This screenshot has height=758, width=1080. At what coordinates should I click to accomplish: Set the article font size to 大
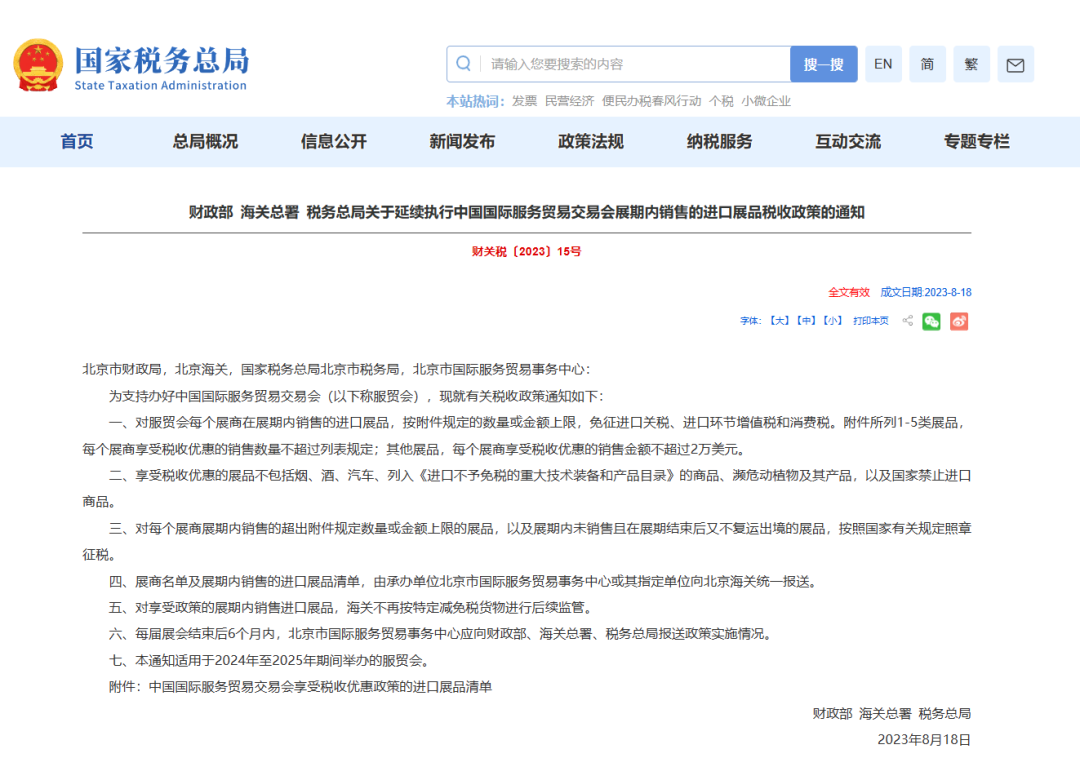pos(779,321)
